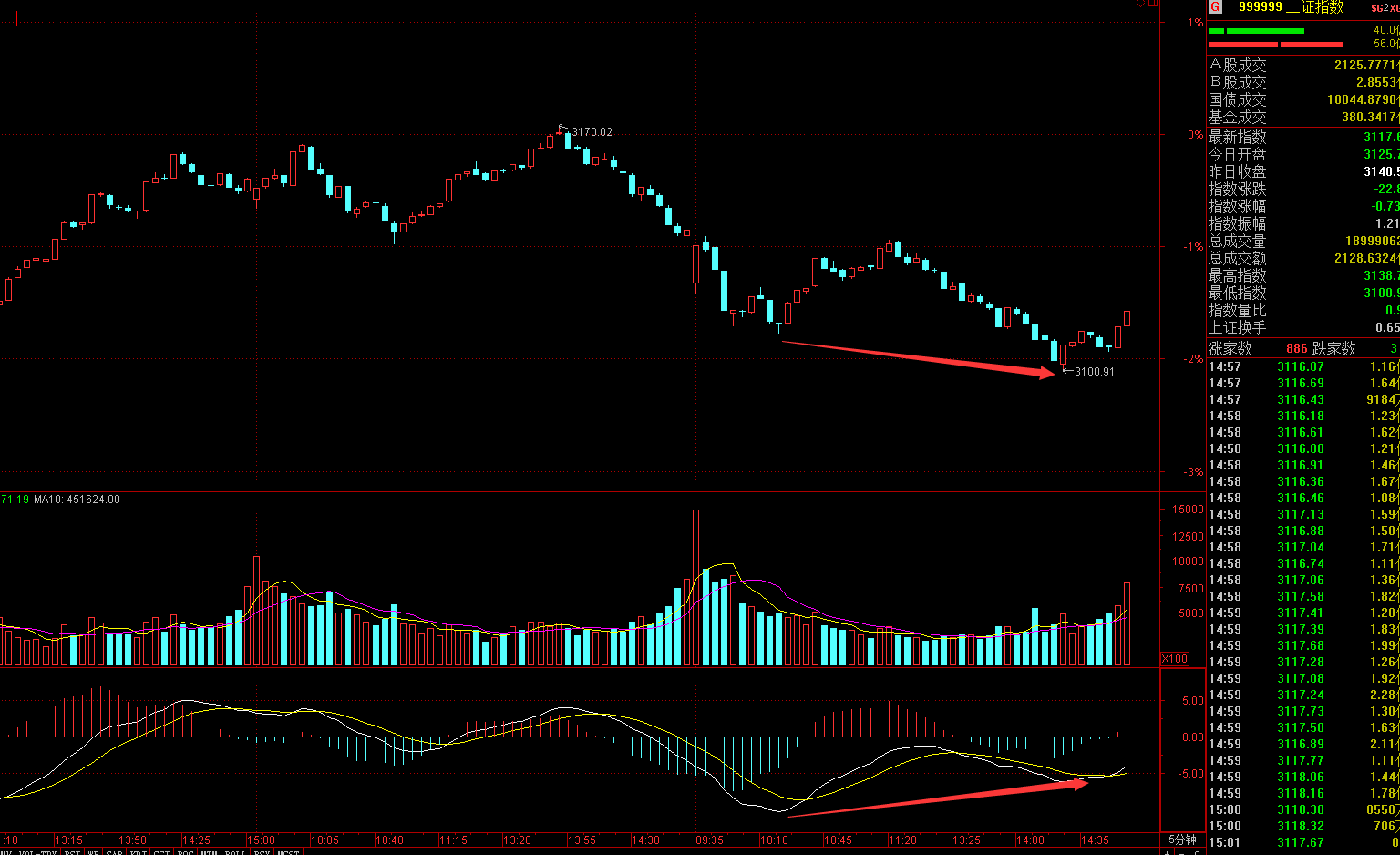Click the 3170.02 high price marker
The image size is (1400, 855).
pyautogui.click(x=591, y=132)
